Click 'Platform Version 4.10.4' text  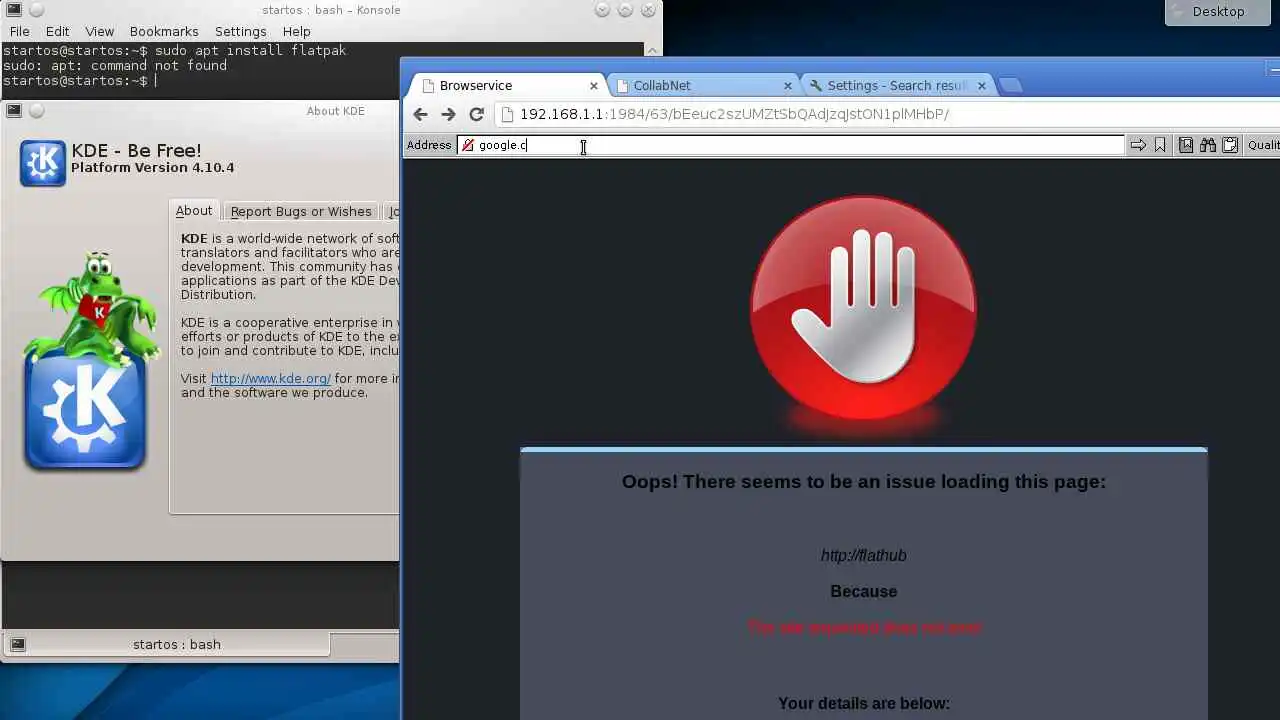pyautogui.click(x=152, y=168)
